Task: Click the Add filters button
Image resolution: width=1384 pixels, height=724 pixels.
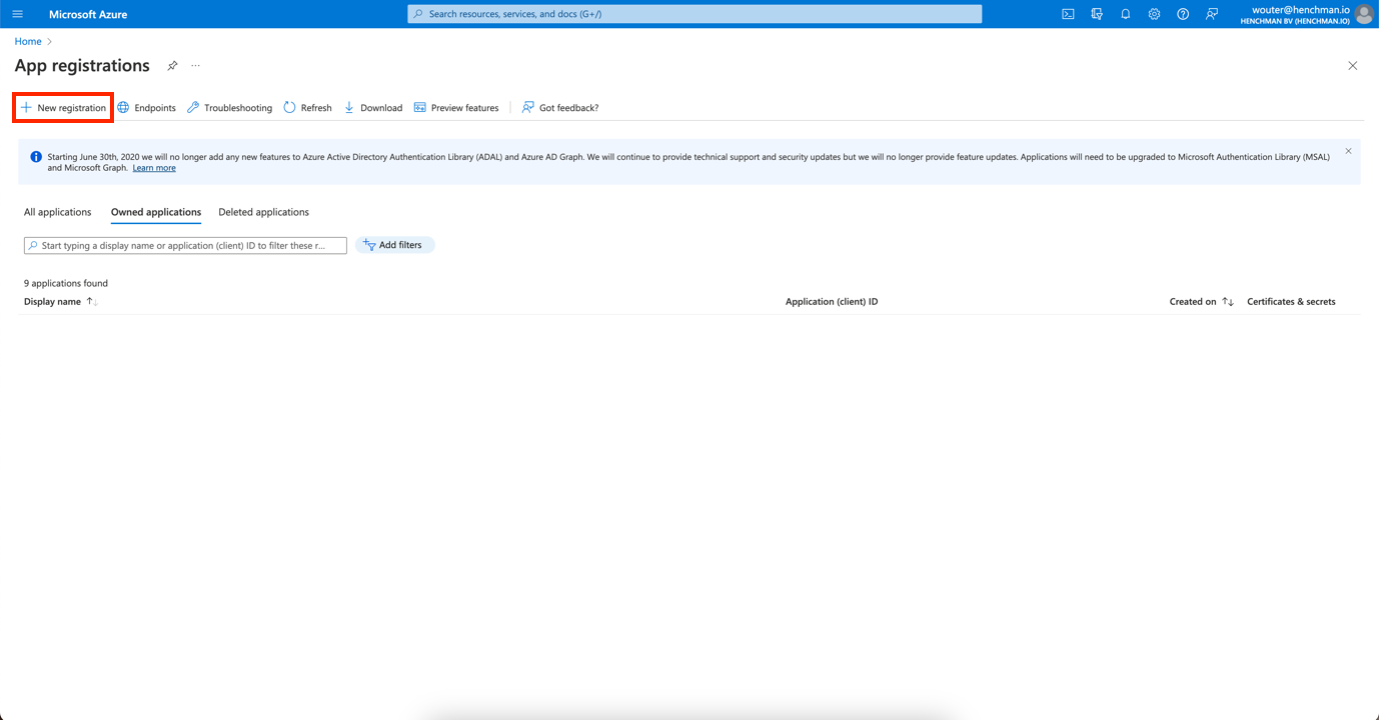Action: pyautogui.click(x=395, y=245)
